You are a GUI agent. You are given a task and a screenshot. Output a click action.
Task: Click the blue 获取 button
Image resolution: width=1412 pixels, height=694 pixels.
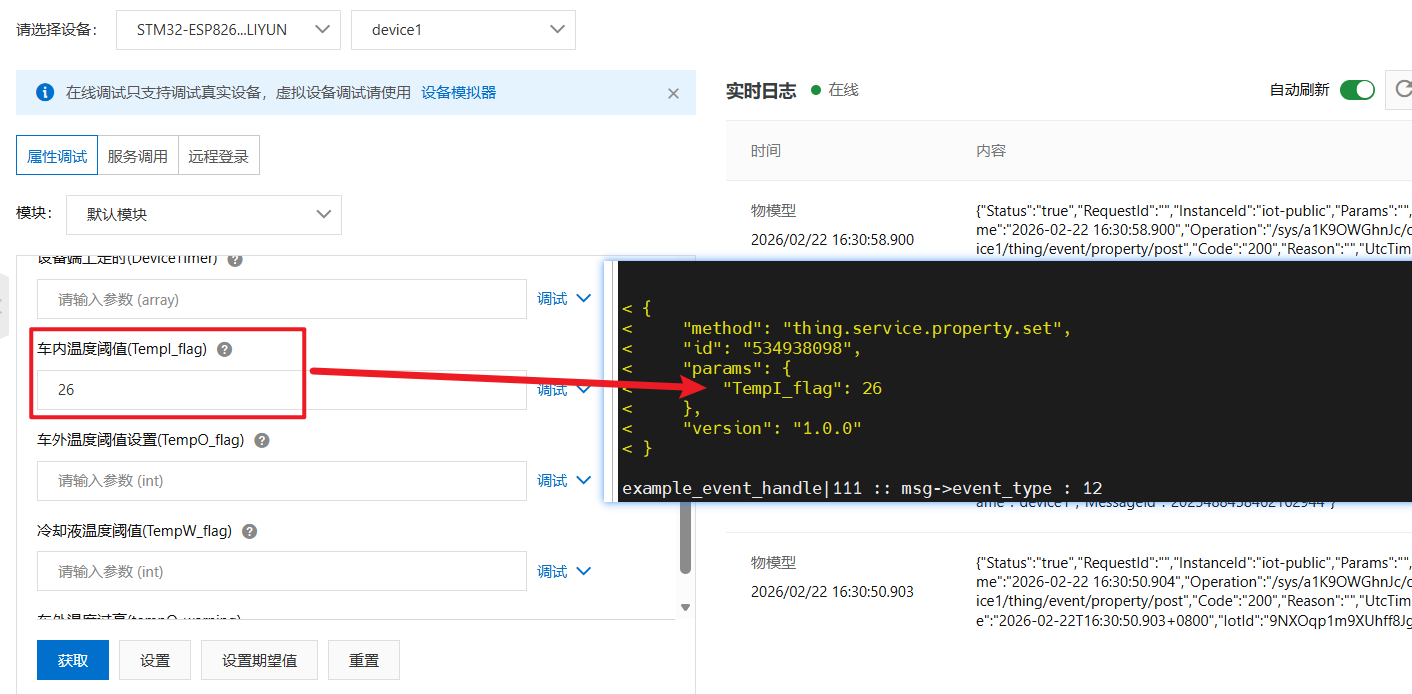(73, 661)
